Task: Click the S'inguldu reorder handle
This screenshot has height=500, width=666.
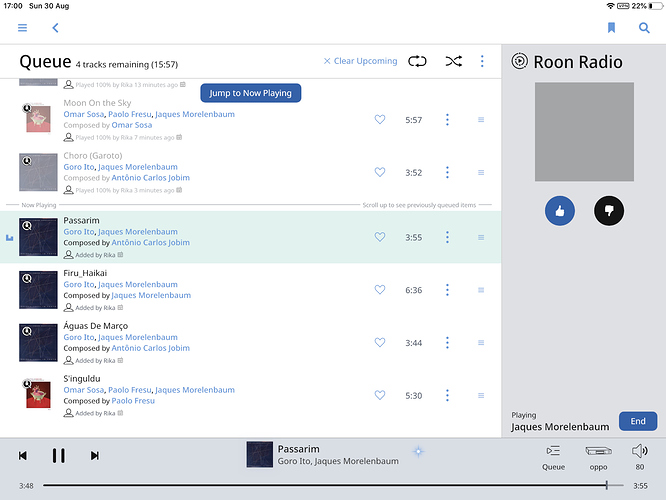Action: 481,395
